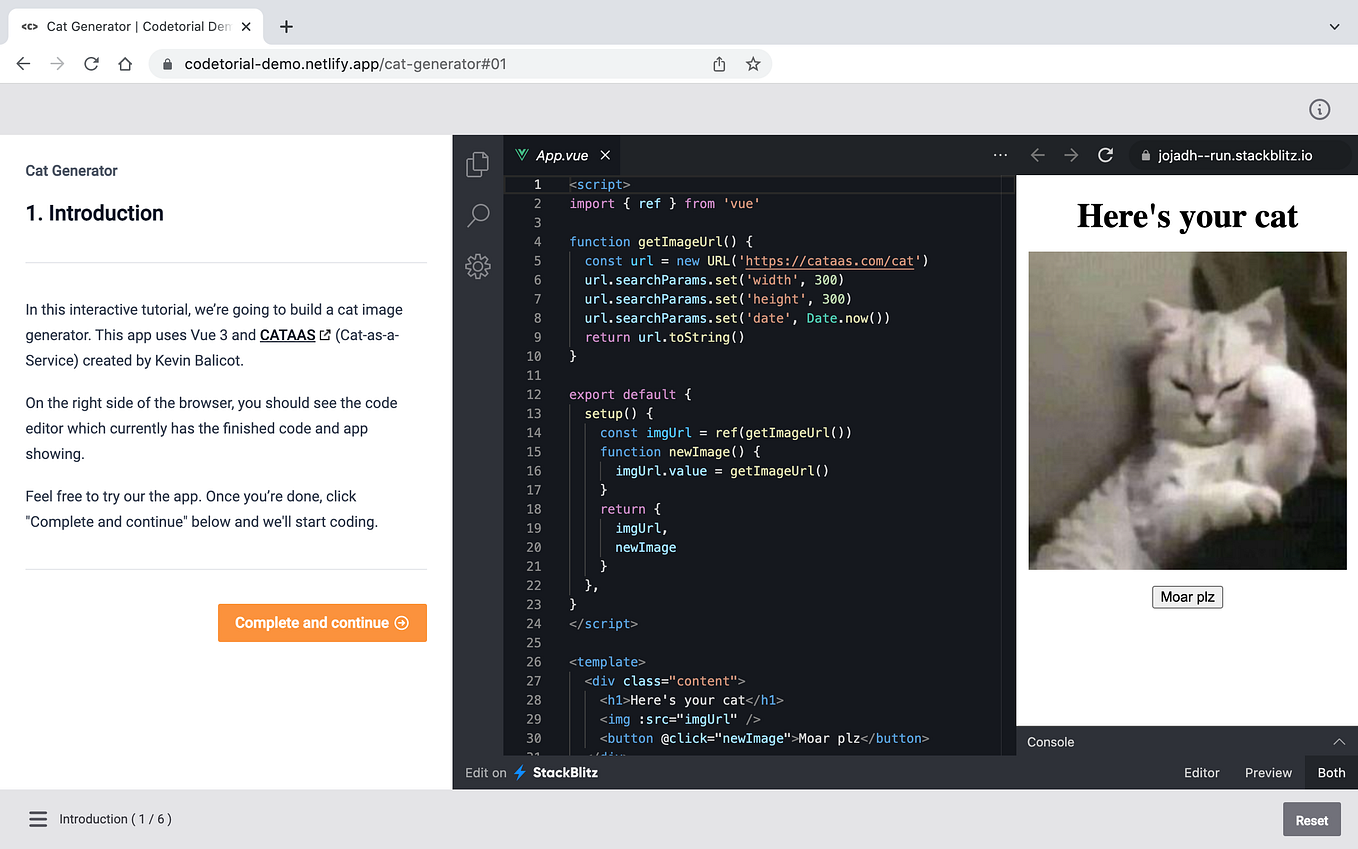This screenshot has height=849, width=1358.
Task: Select the App.vue editor tab
Action: [560, 155]
